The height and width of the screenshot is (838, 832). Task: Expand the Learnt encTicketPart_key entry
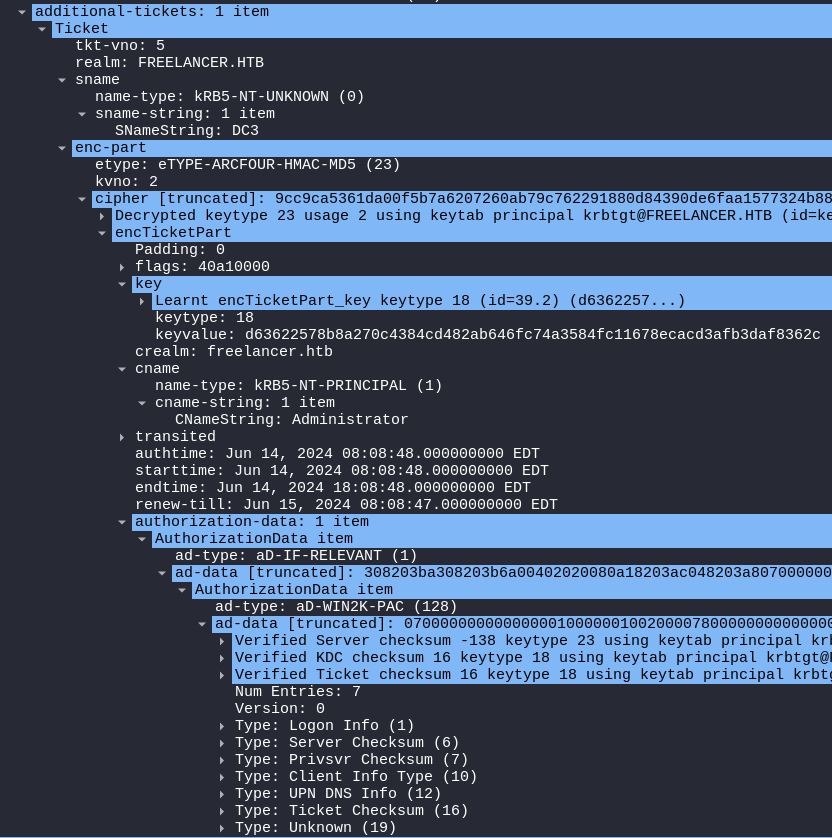[x=142, y=301]
